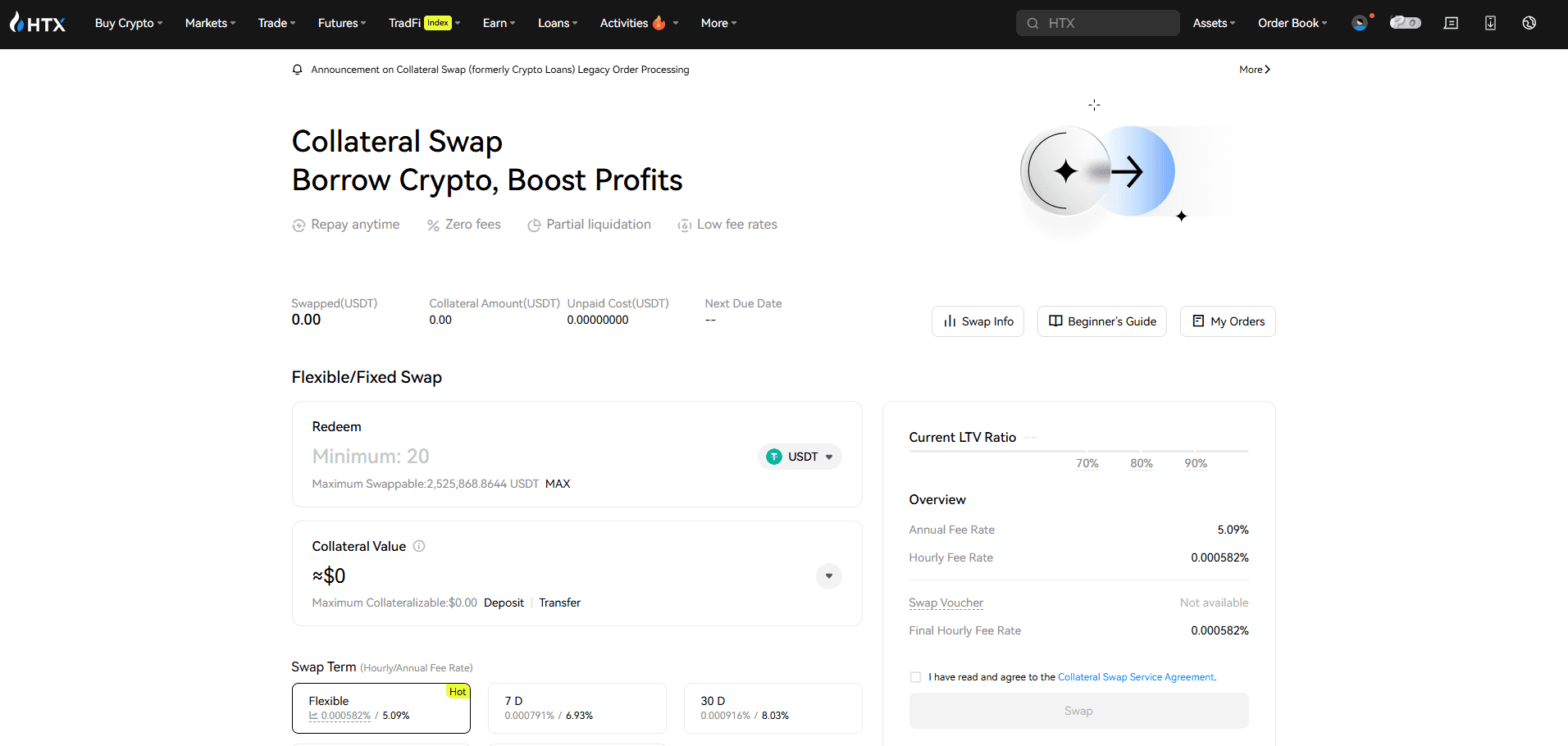Click the app download icon

click(x=1490, y=23)
